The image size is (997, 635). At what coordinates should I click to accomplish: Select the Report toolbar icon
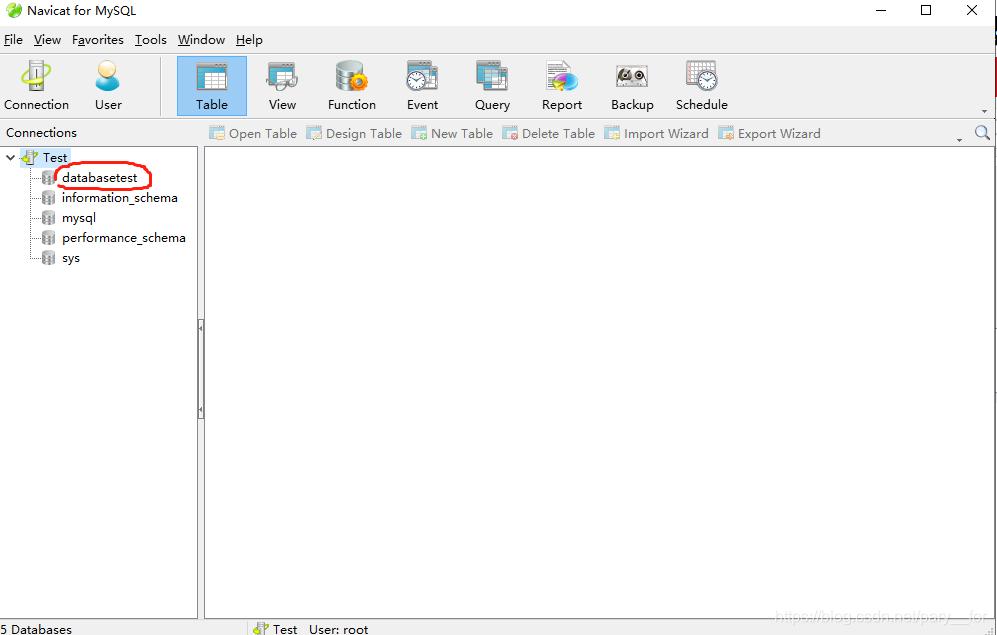click(x=562, y=85)
